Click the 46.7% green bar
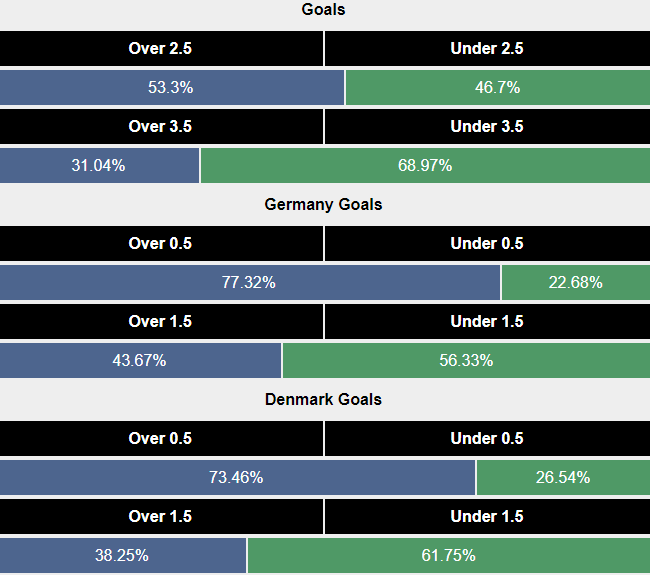This screenshot has height=575, width=650. click(x=497, y=87)
